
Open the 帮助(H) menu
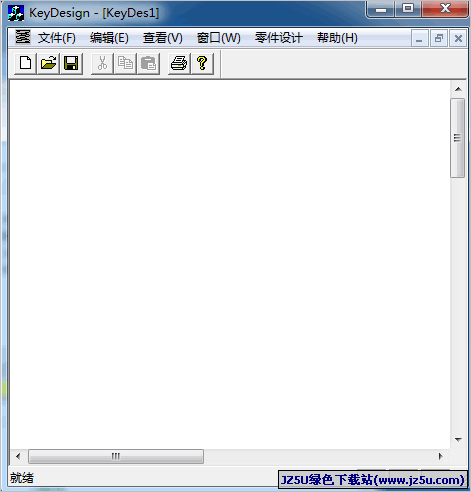click(337, 38)
